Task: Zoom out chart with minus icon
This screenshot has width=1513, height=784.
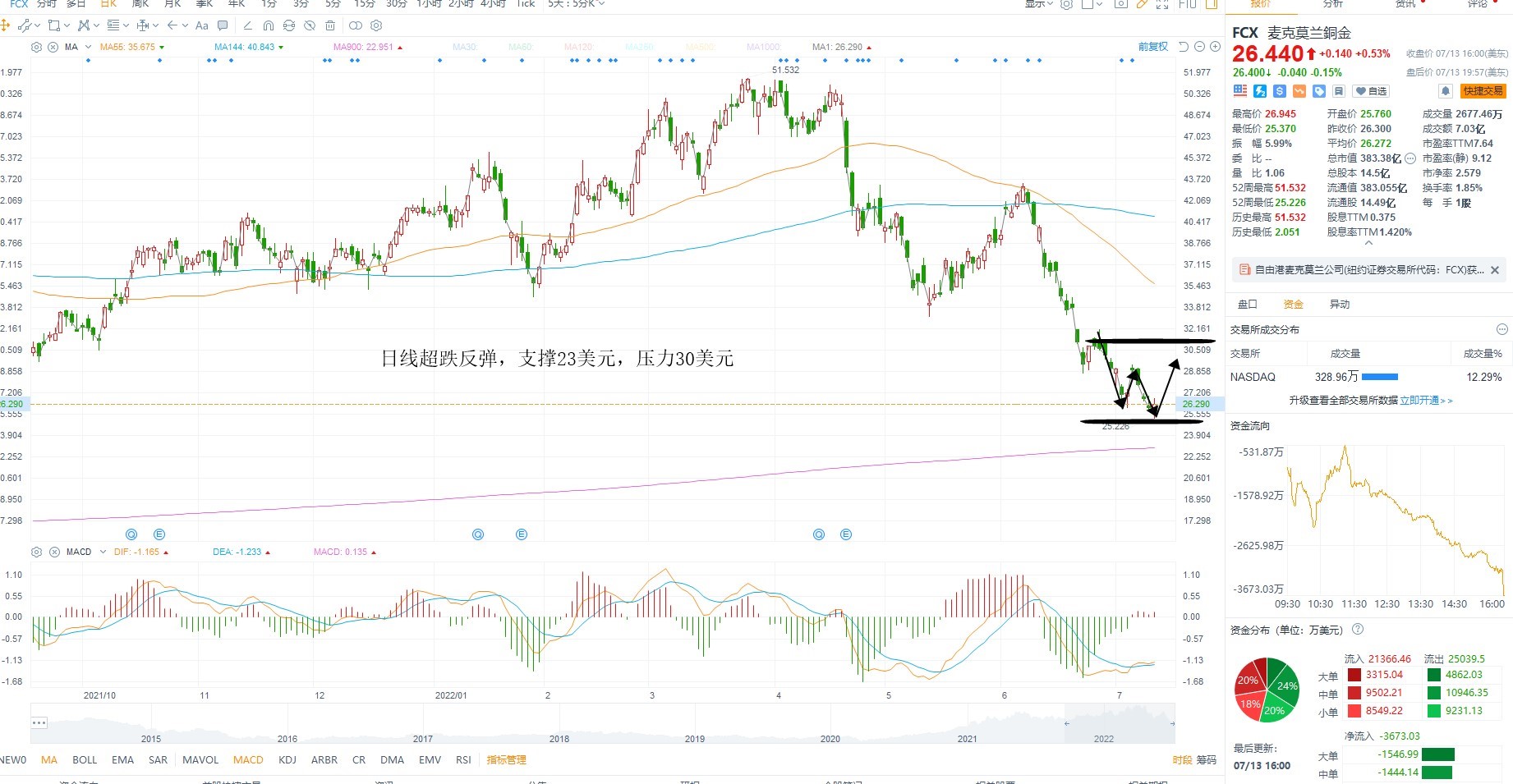Action: 1200,47
